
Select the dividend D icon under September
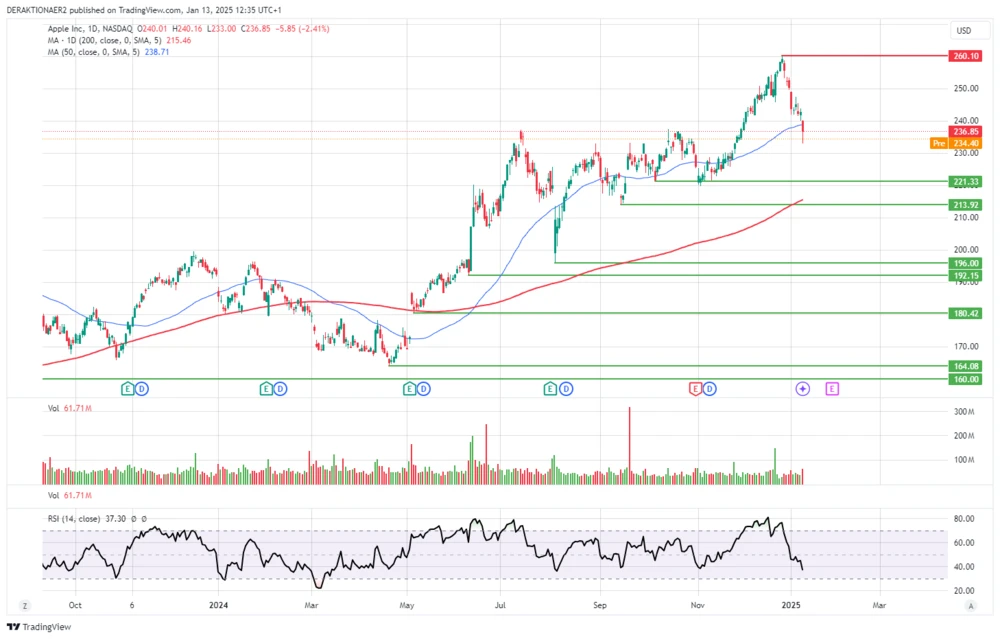567,388
